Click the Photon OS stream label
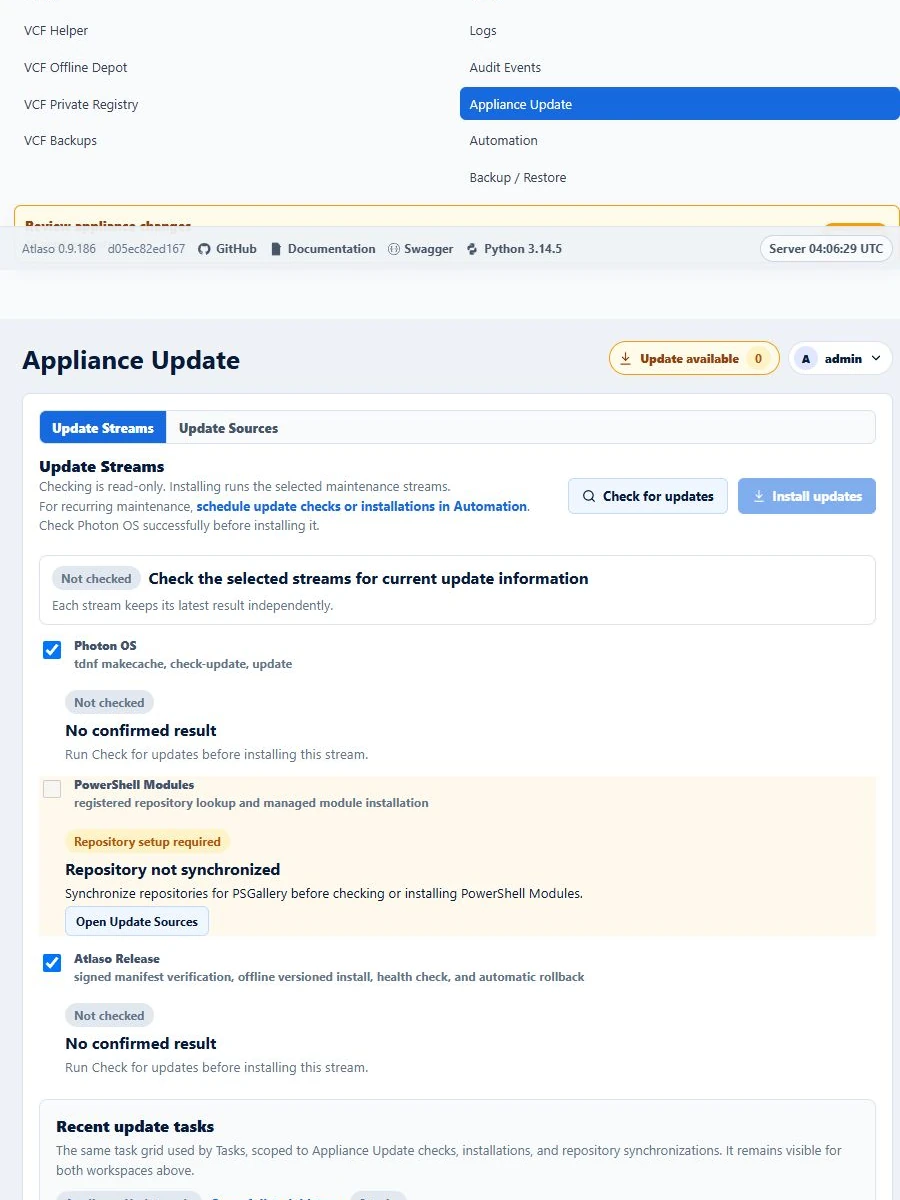This screenshot has height=1200, width=900. [x=105, y=646]
